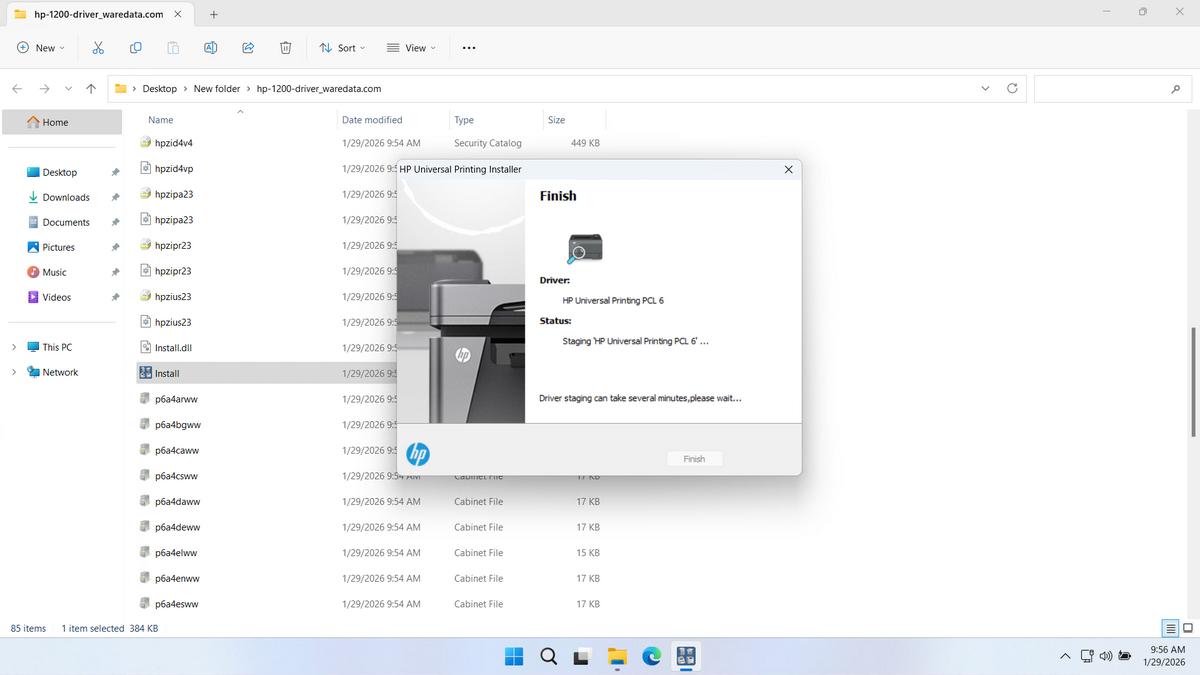Delete the selected file via Delete icon
Viewport: 1200px width, 675px height.
click(x=286, y=47)
